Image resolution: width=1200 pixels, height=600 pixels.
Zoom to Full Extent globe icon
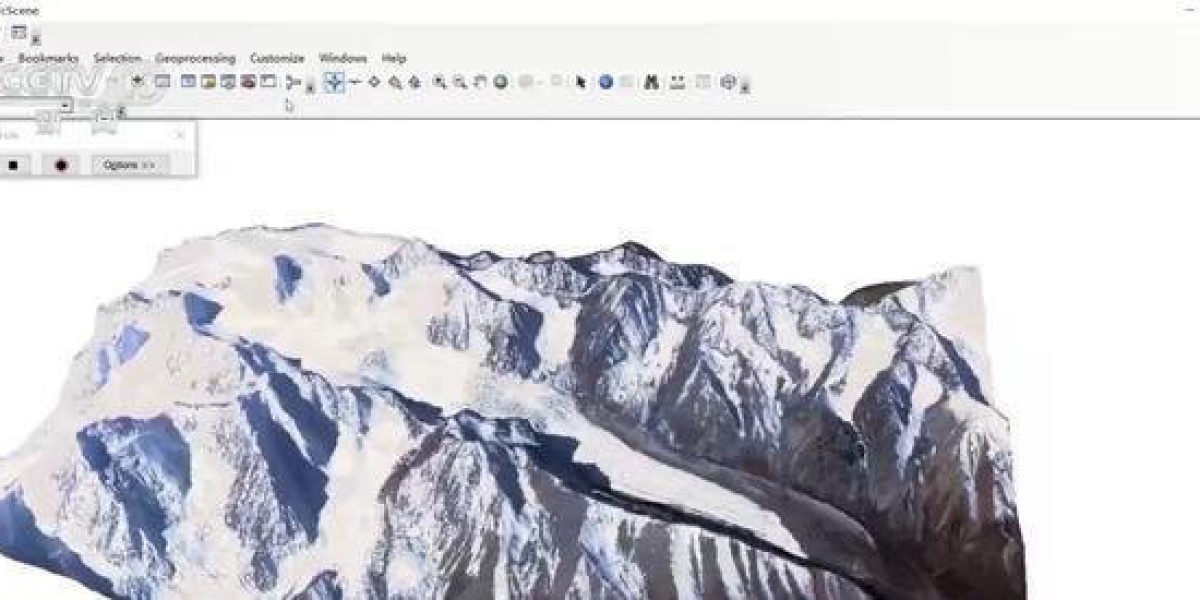500,82
